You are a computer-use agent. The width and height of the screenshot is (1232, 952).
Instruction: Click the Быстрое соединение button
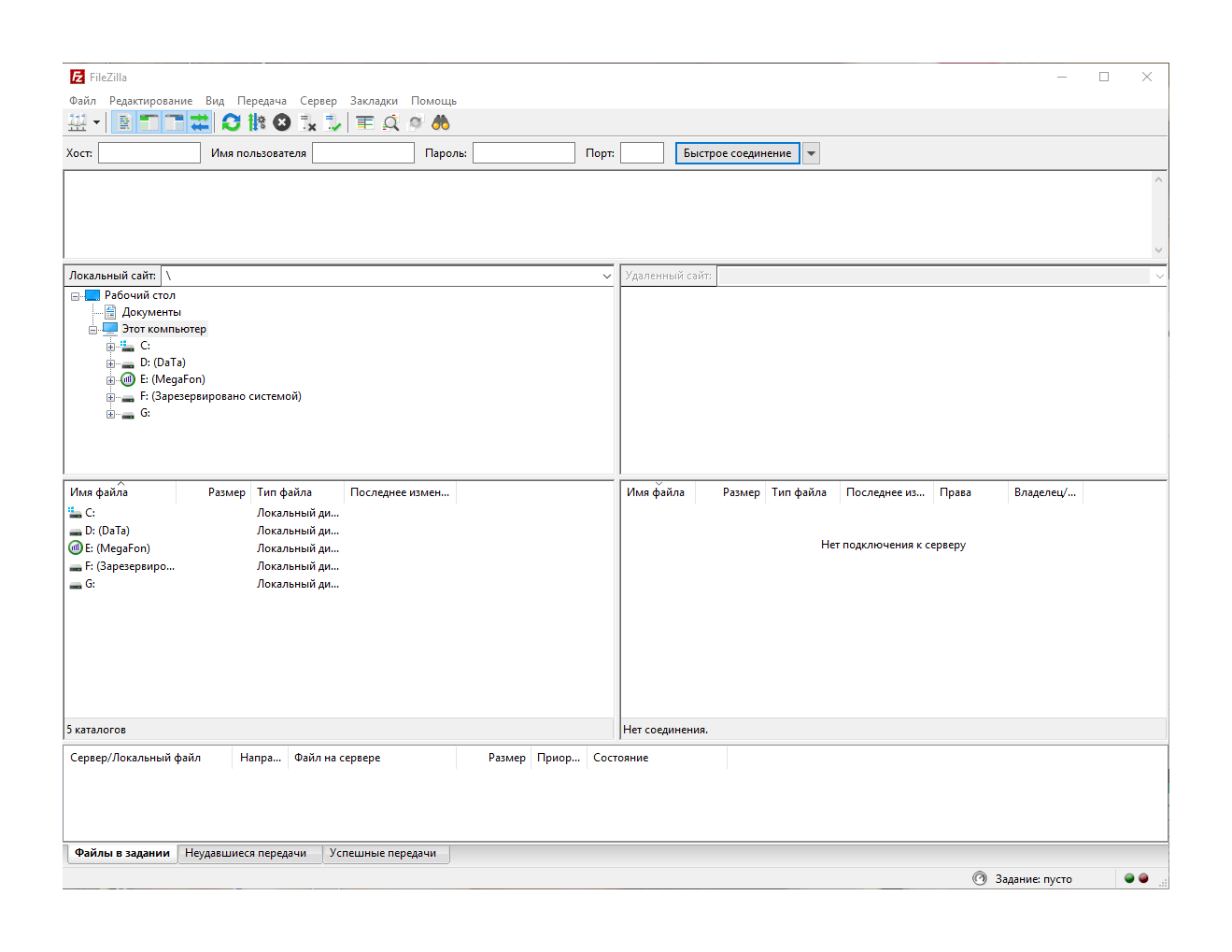coord(738,153)
